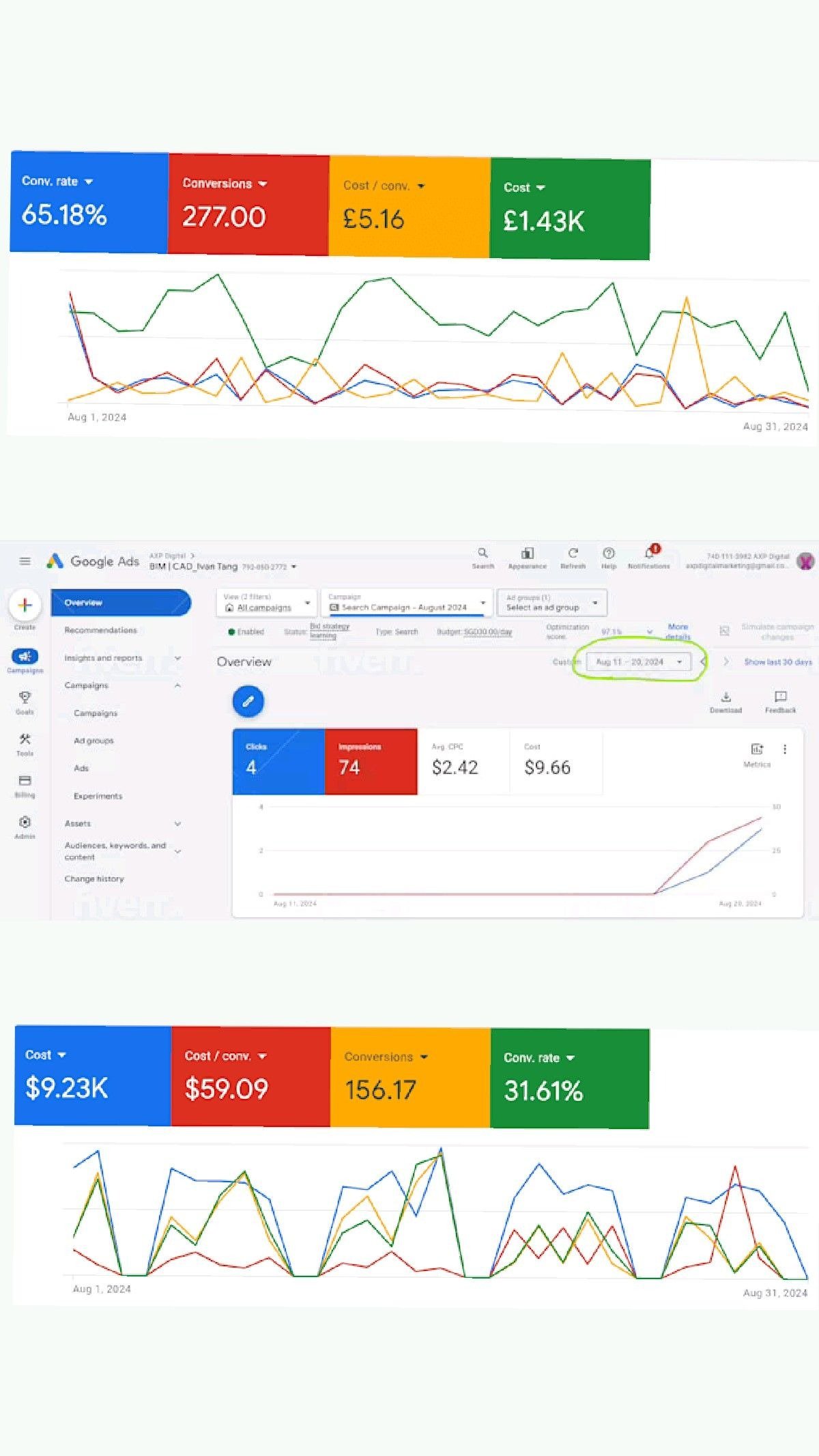Open Recommendations in the left navigation
Image resolution: width=819 pixels, height=1456 pixels.
pos(101,630)
